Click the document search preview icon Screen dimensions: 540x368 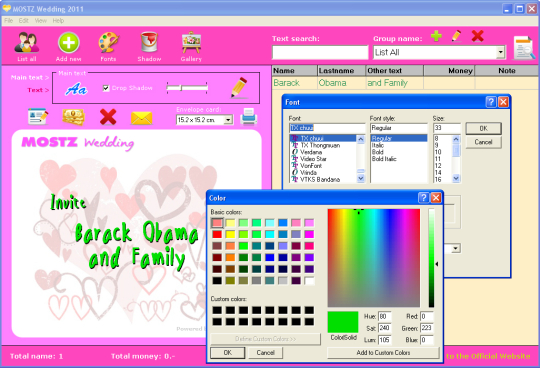[x=524, y=48]
